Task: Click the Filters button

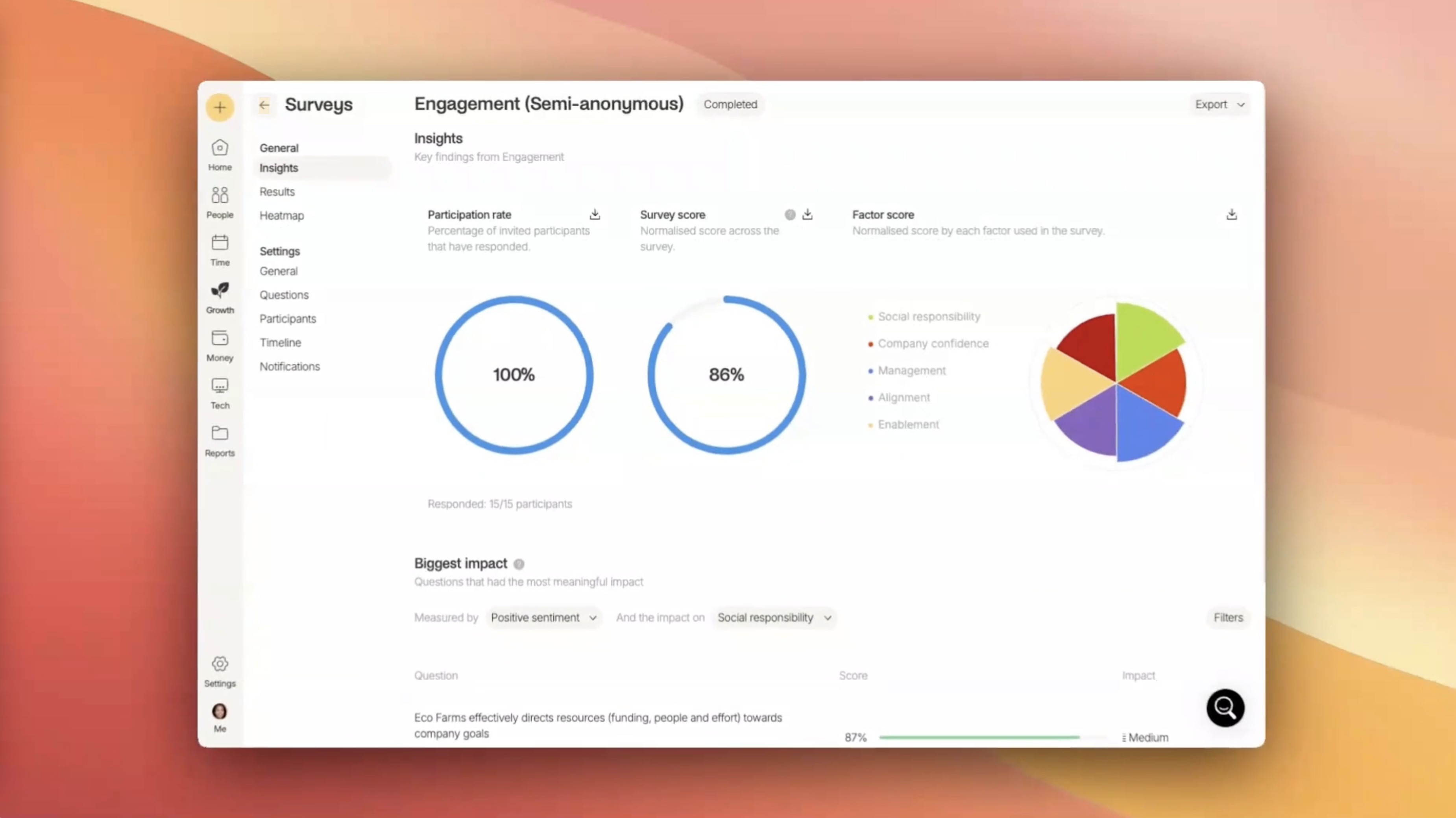Action: click(1228, 618)
